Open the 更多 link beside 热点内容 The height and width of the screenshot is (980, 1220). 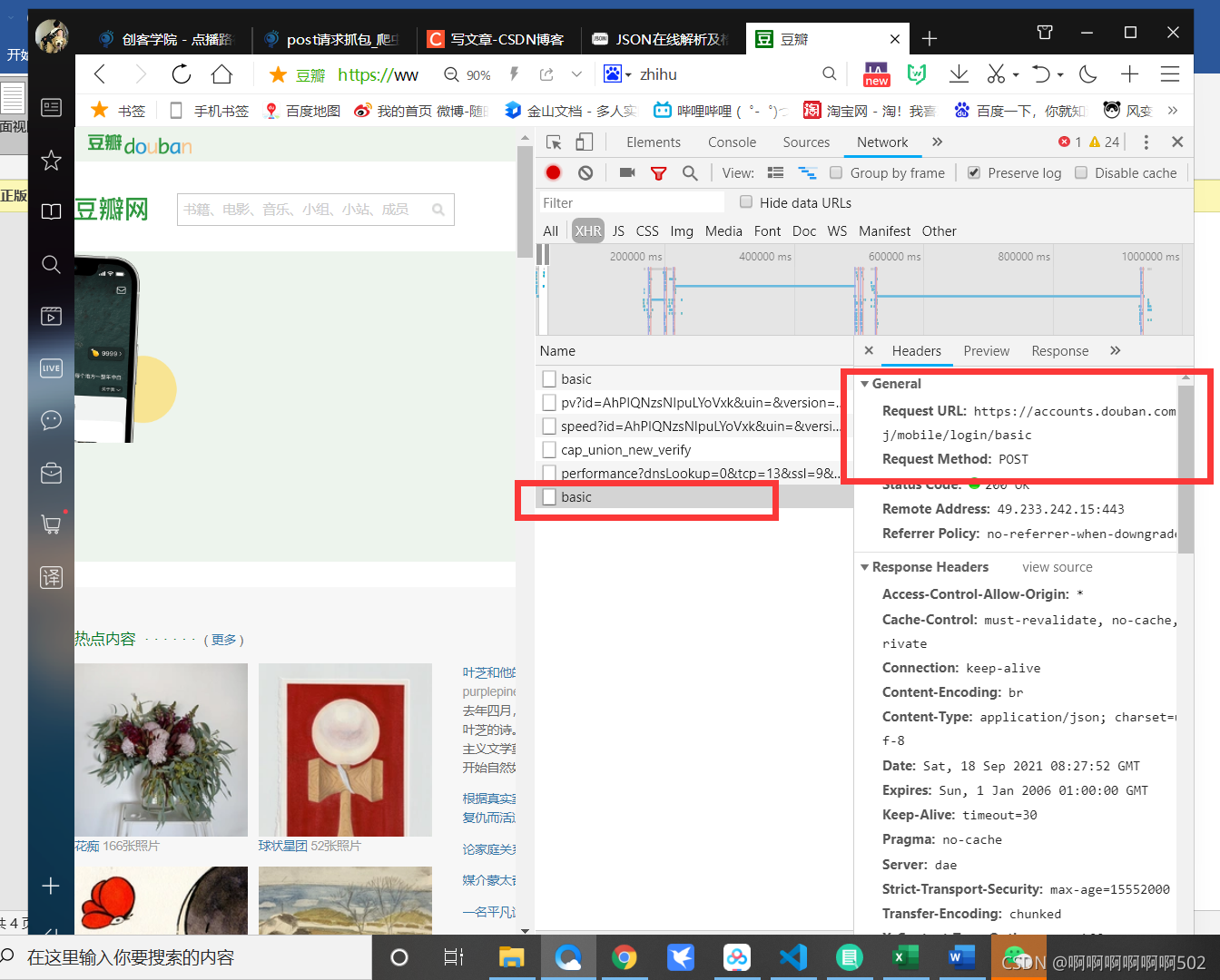(223, 640)
